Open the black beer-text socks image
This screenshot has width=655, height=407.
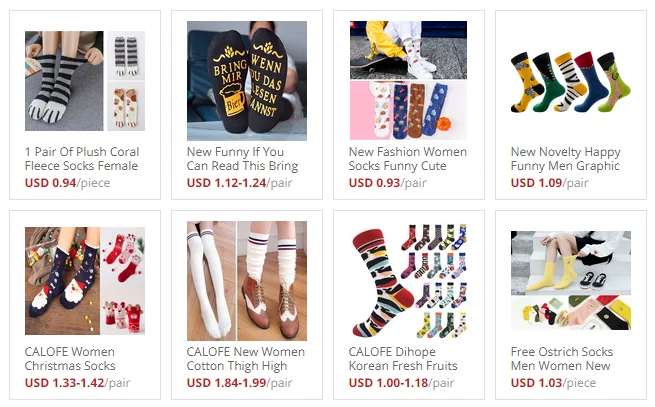click(x=247, y=81)
